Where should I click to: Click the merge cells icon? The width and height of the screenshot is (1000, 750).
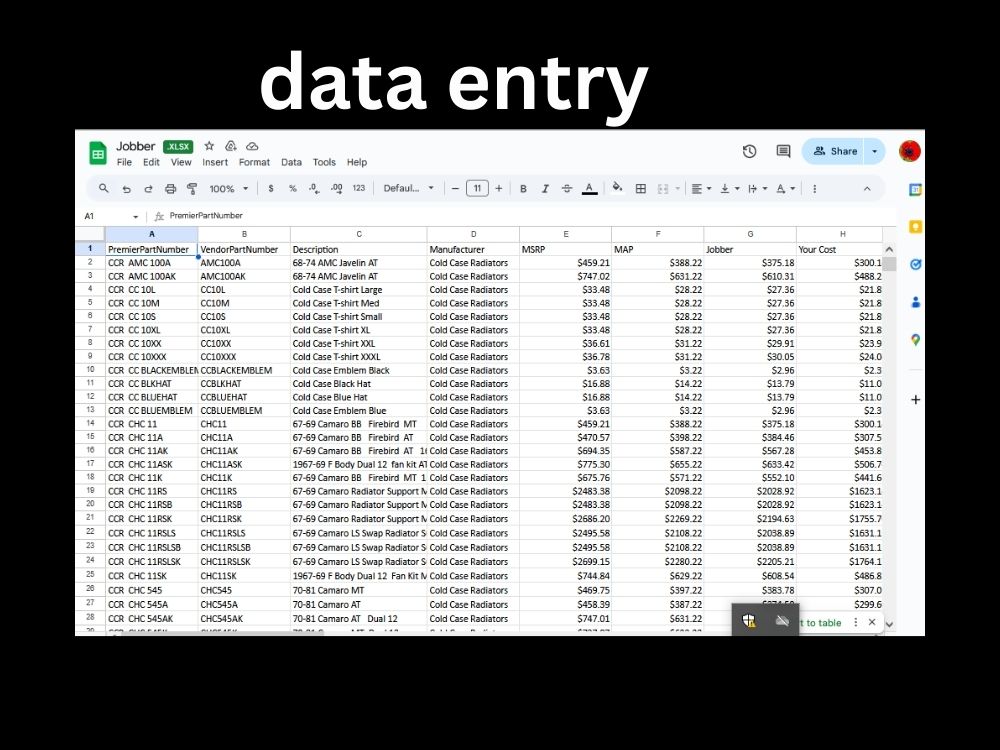coord(663,189)
